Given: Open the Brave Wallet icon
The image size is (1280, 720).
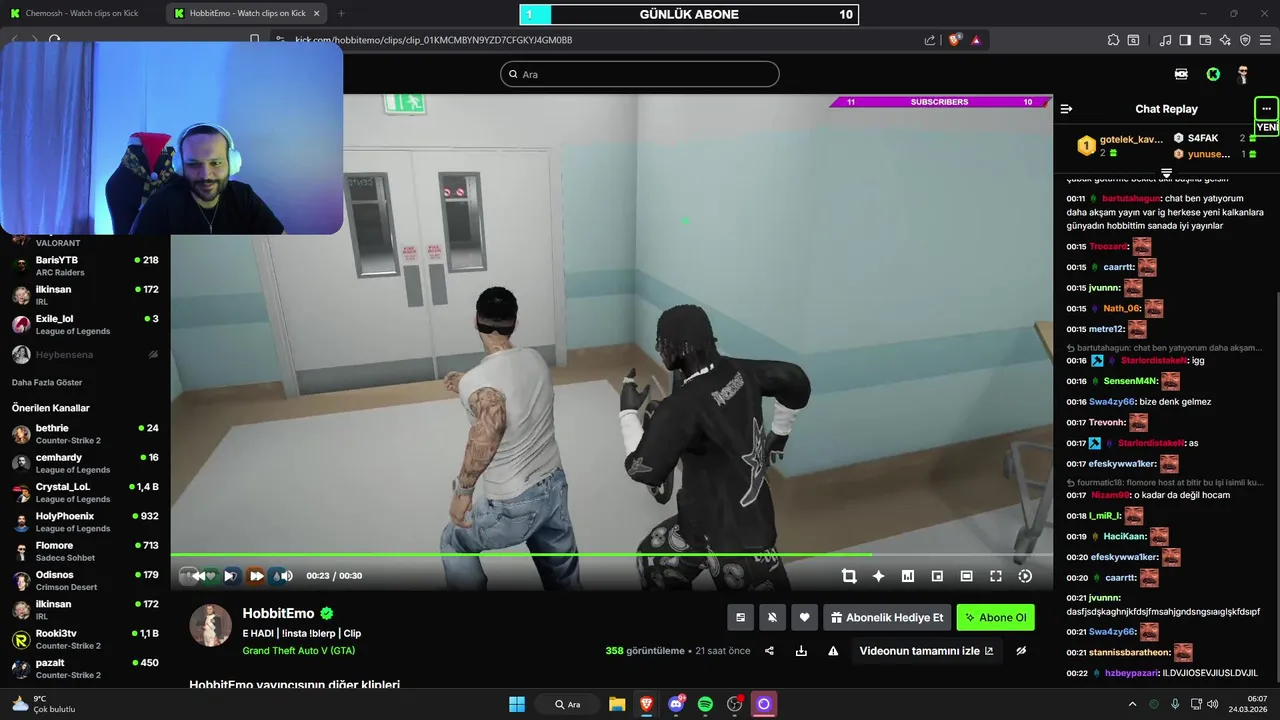Looking at the screenshot, I should point(1205,40).
